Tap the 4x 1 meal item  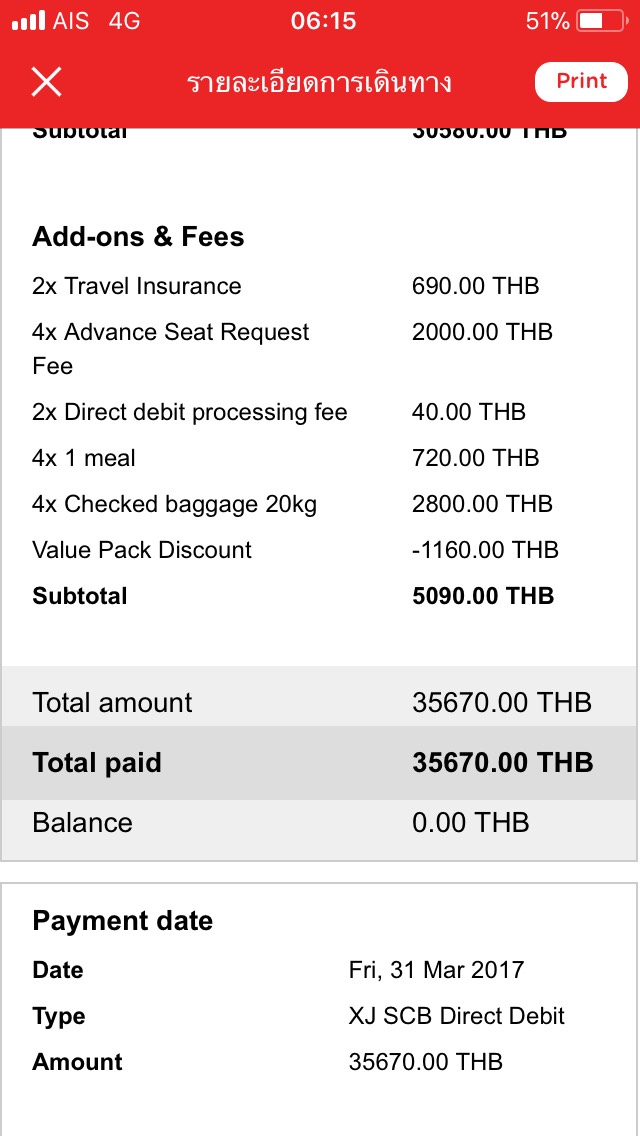pyautogui.click(x=320, y=458)
